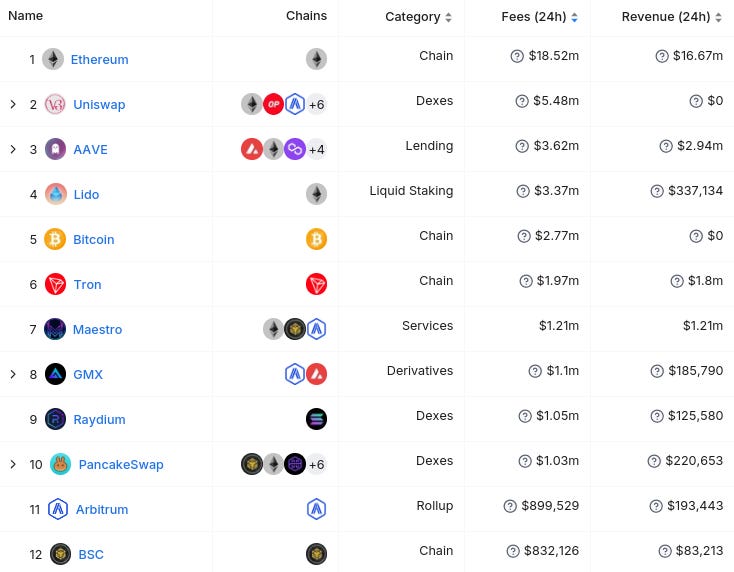Expand the Uniswap row
734x572 pixels.
(x=13, y=104)
